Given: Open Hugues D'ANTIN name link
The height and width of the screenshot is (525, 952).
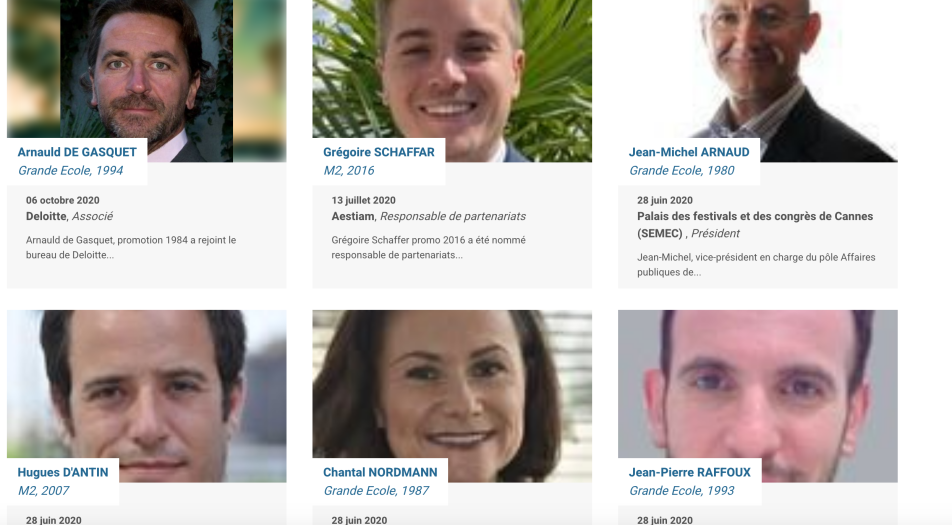Looking at the screenshot, I should tap(63, 472).
